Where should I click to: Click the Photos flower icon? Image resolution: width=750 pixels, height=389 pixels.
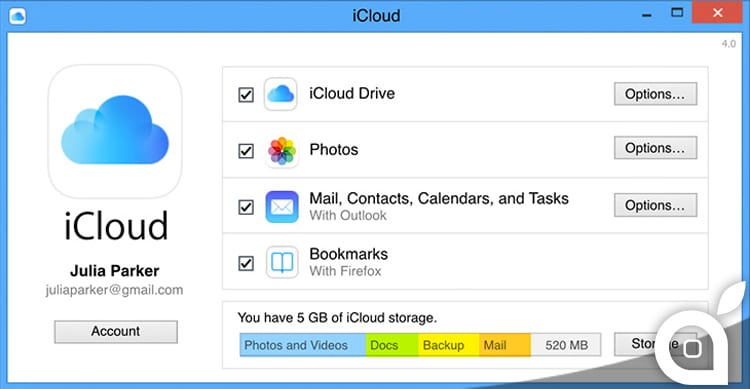(x=282, y=151)
